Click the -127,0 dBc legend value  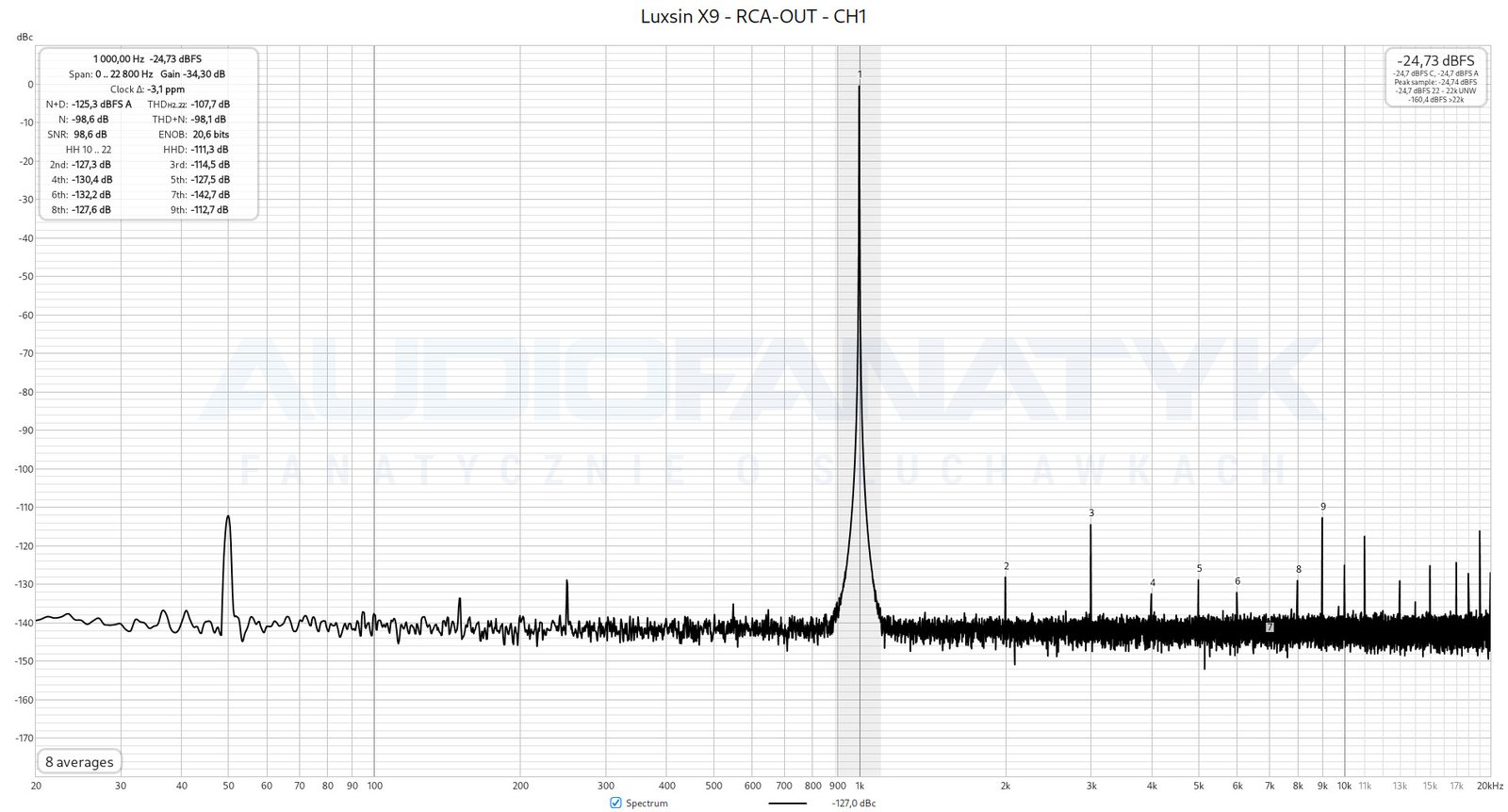pos(853,804)
